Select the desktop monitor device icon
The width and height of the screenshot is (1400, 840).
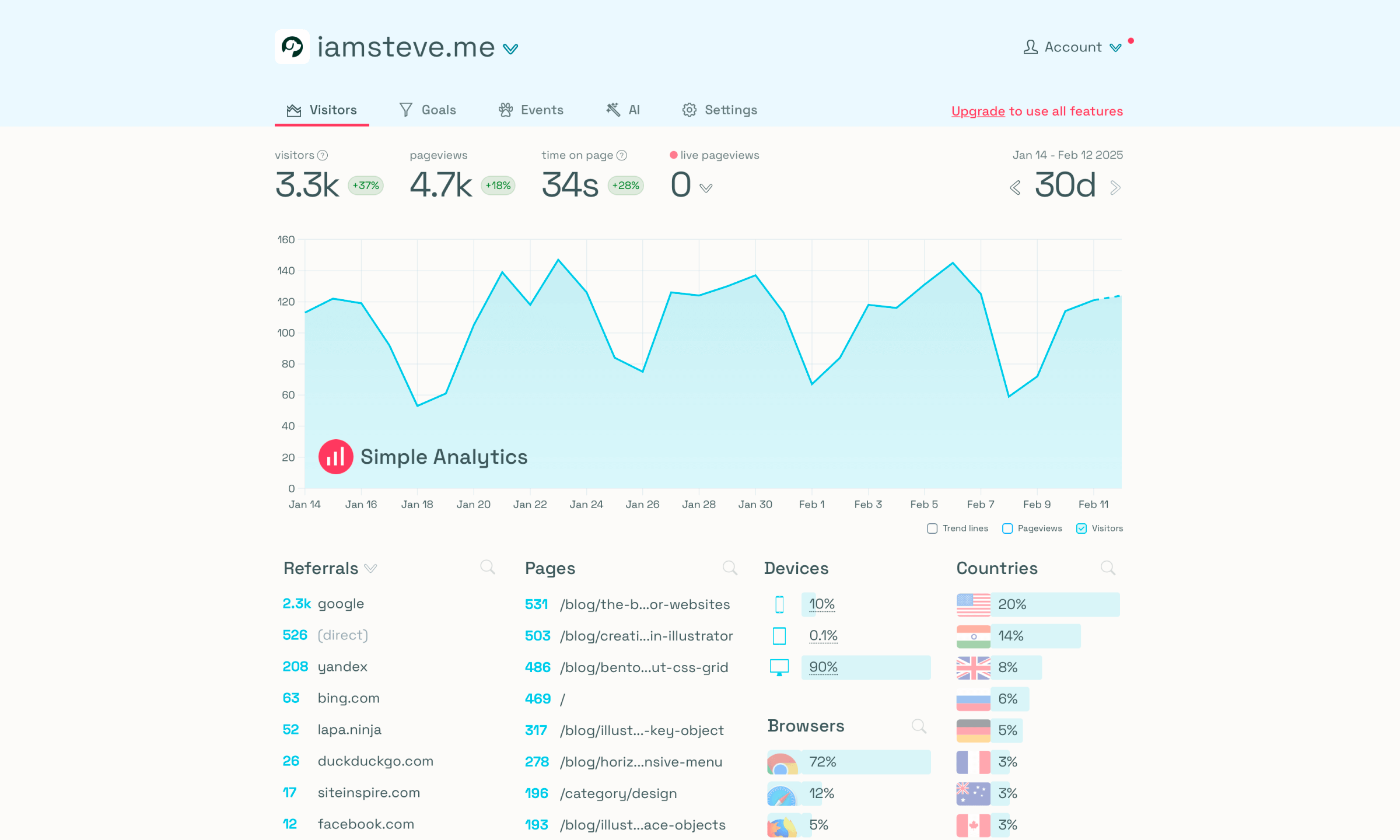tap(779, 667)
